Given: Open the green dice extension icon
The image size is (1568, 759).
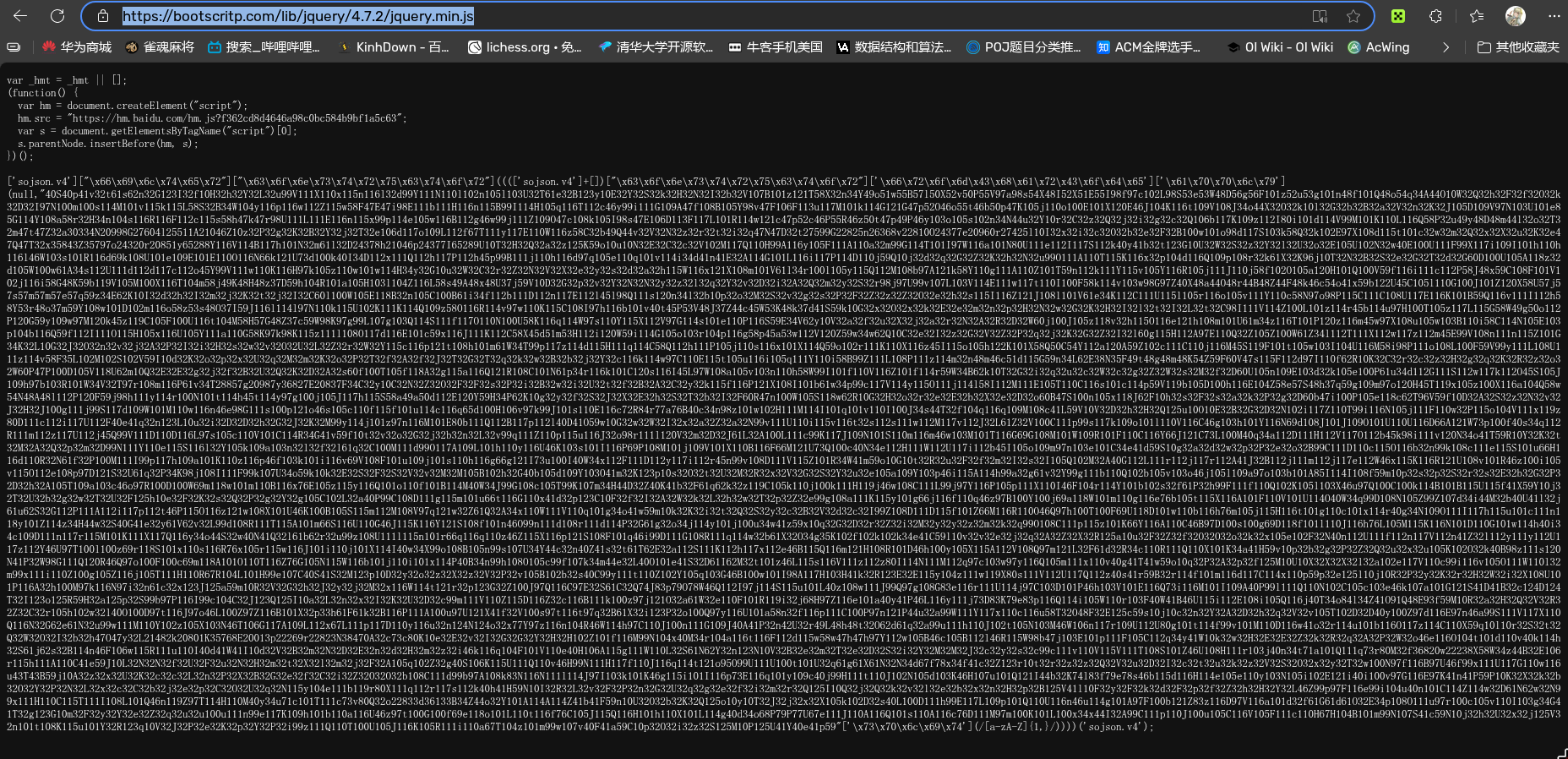Looking at the screenshot, I should click(1398, 16).
